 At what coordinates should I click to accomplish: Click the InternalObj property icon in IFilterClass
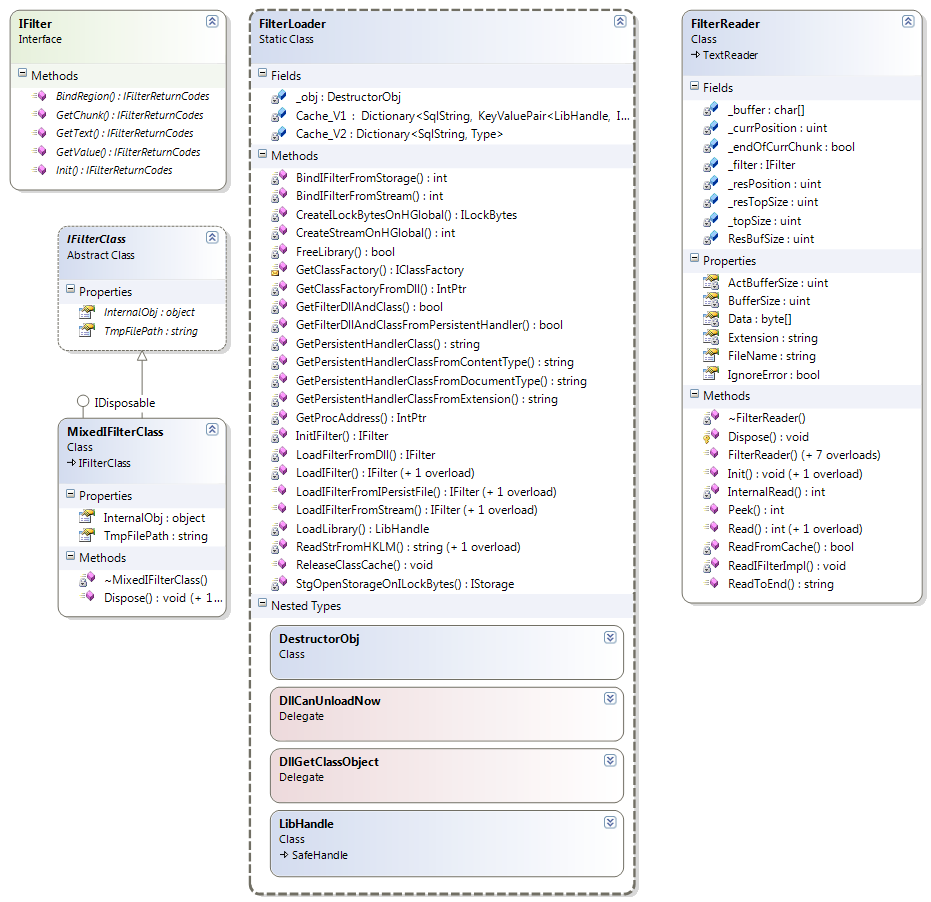pyautogui.click(x=87, y=312)
